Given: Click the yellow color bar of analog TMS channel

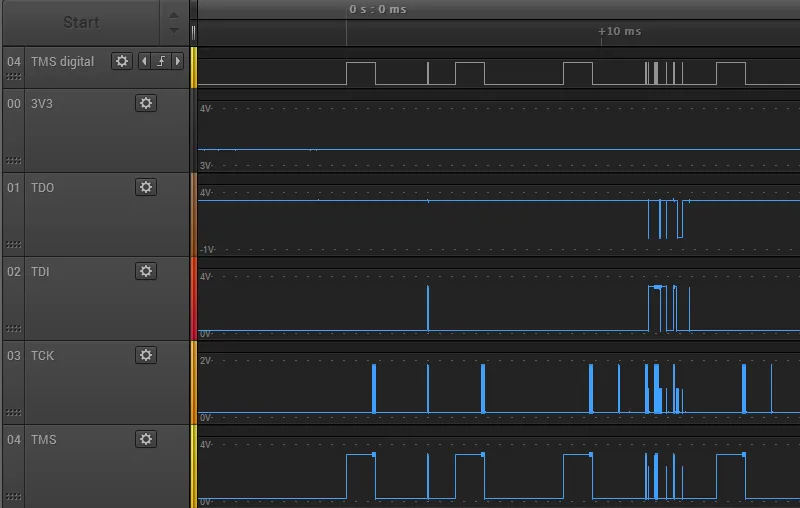Looking at the screenshot, I should click(x=194, y=467).
